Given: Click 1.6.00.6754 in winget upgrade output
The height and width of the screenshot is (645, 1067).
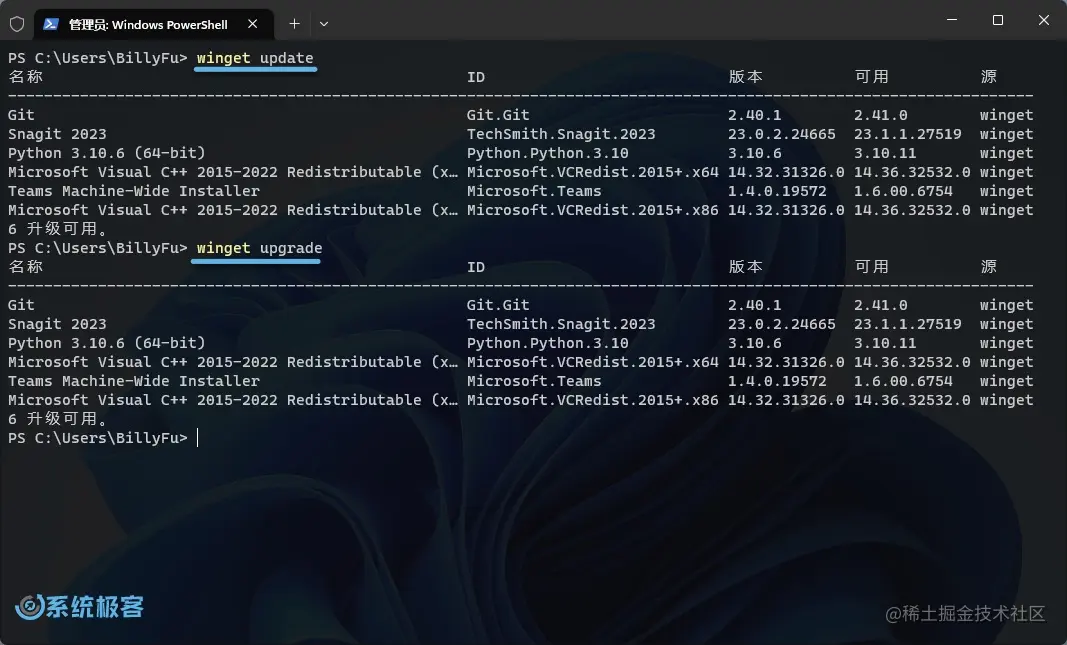Looking at the screenshot, I should (903, 381).
